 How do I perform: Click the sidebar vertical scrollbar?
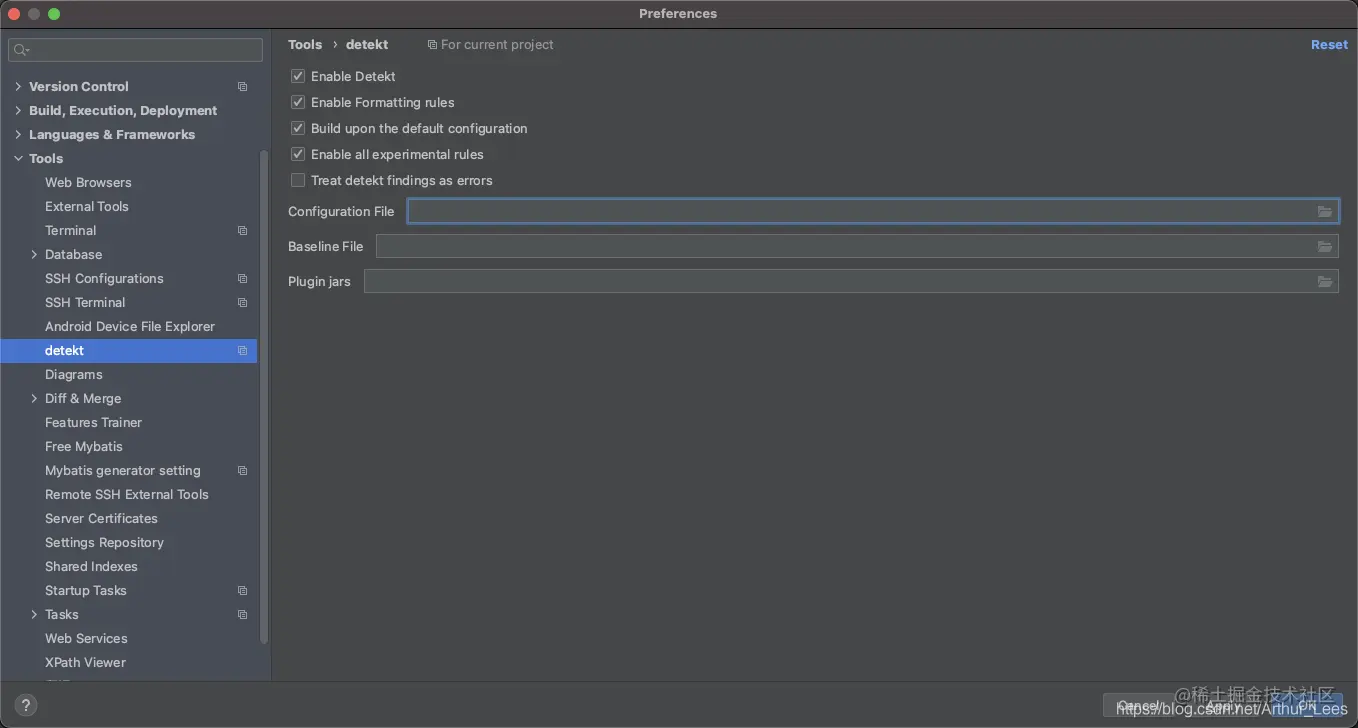pyautogui.click(x=264, y=396)
